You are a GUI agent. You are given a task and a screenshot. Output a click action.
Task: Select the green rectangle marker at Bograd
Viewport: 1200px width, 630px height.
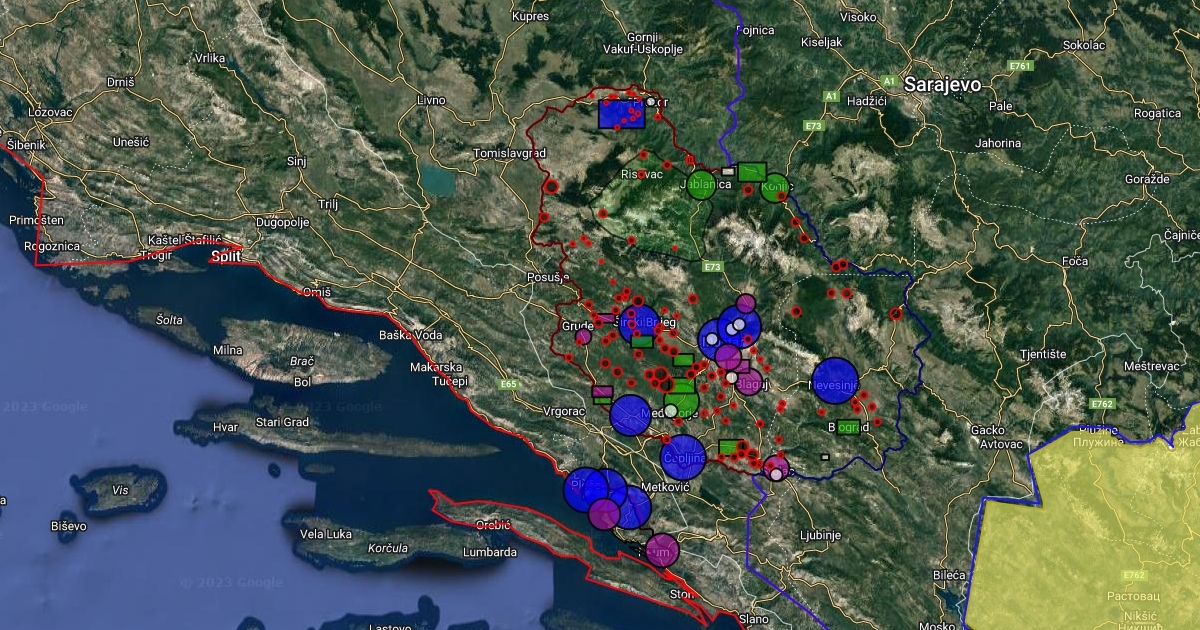click(849, 426)
